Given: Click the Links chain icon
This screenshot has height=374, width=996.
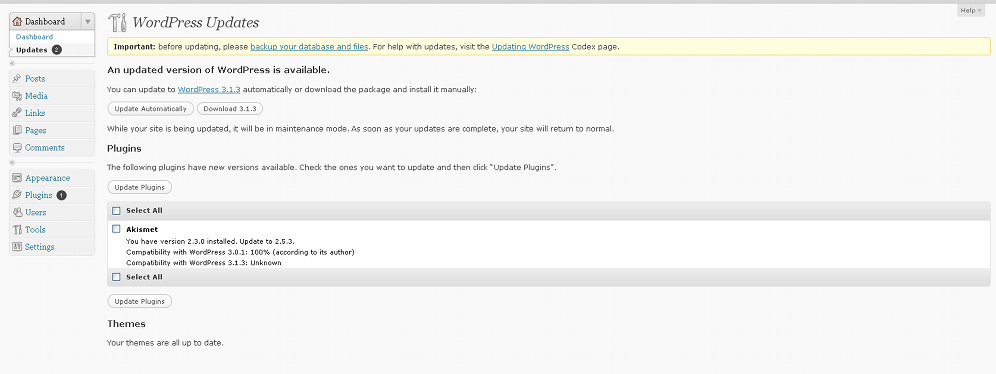Looking at the screenshot, I should tap(17, 113).
